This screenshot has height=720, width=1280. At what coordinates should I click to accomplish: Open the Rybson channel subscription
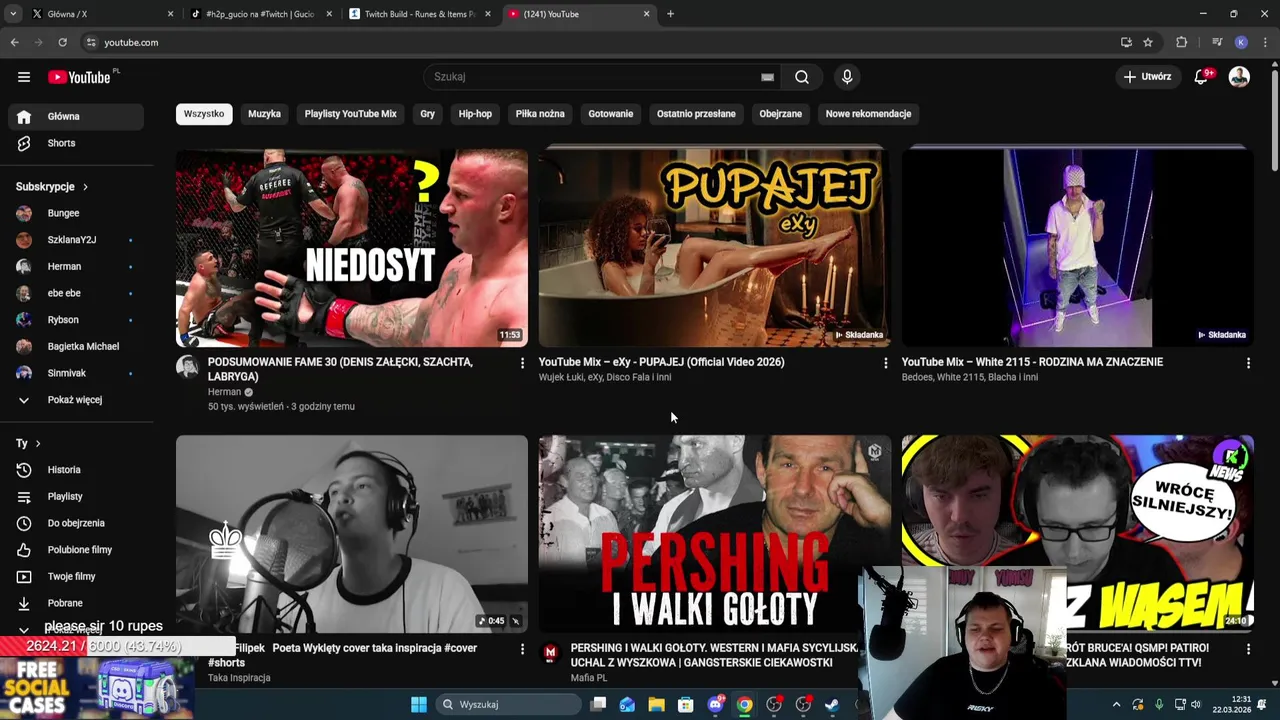[x=76, y=320]
